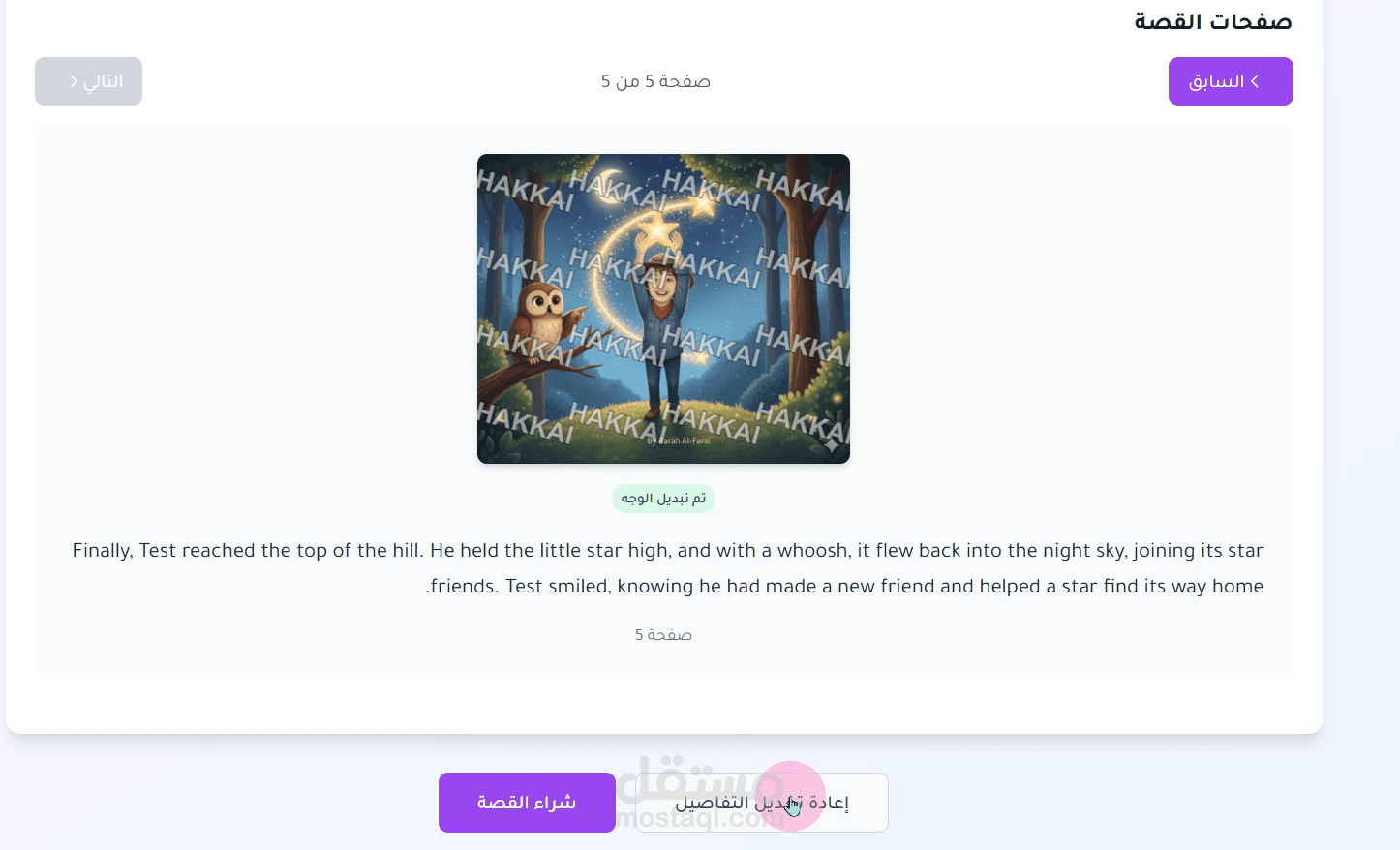Go back with the السابق button

tap(1231, 81)
